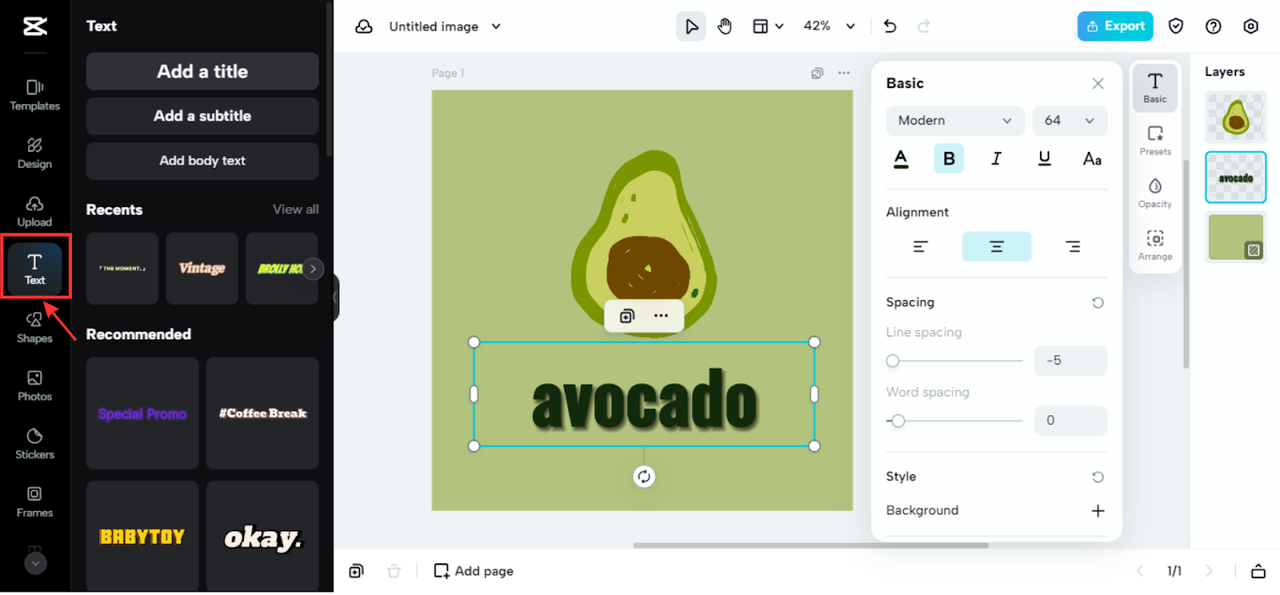The image size is (1280, 595).
Task: Open floating toolbar more options
Action: [x=661, y=316]
